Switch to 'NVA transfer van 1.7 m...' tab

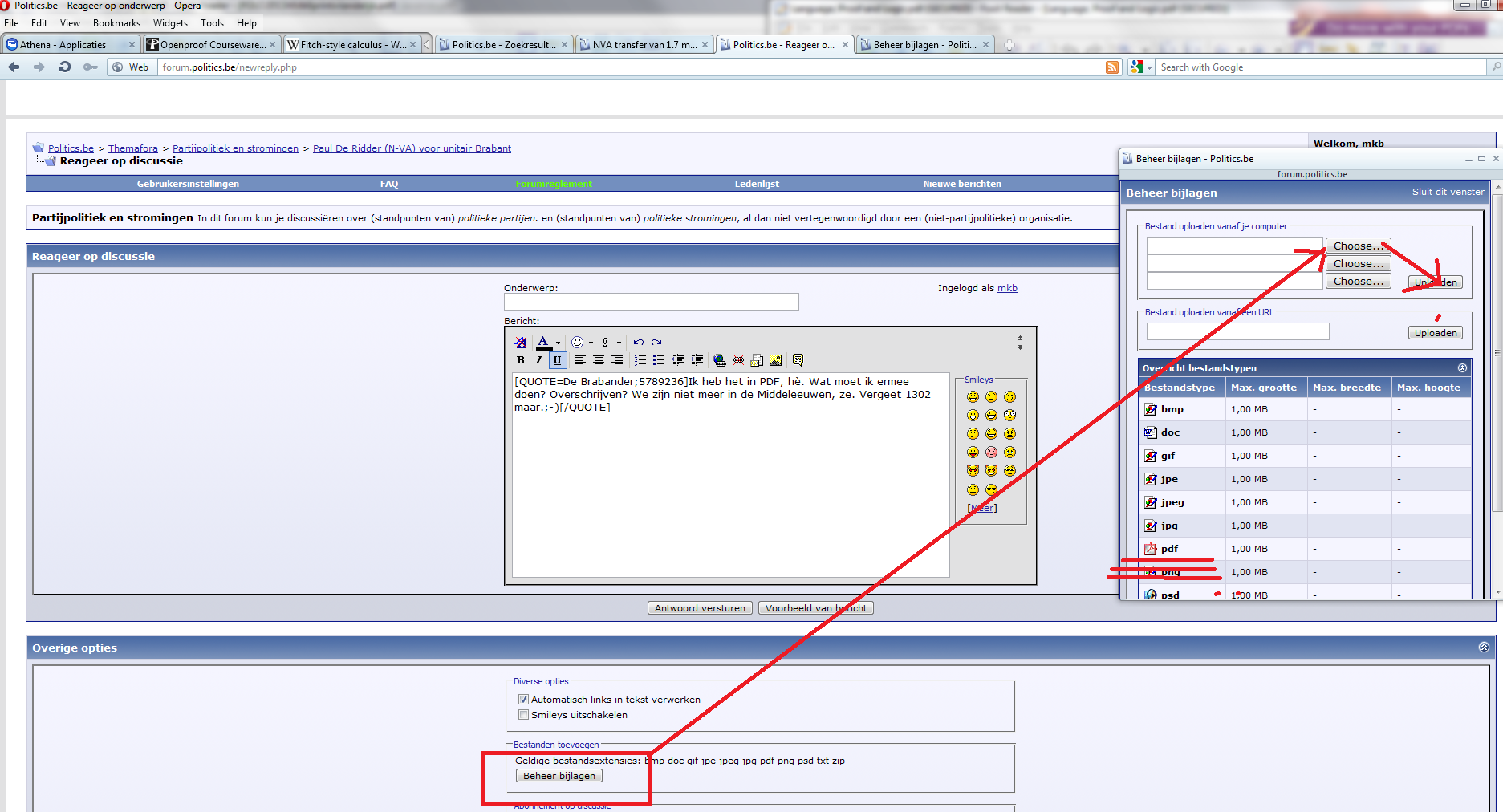tap(644, 45)
